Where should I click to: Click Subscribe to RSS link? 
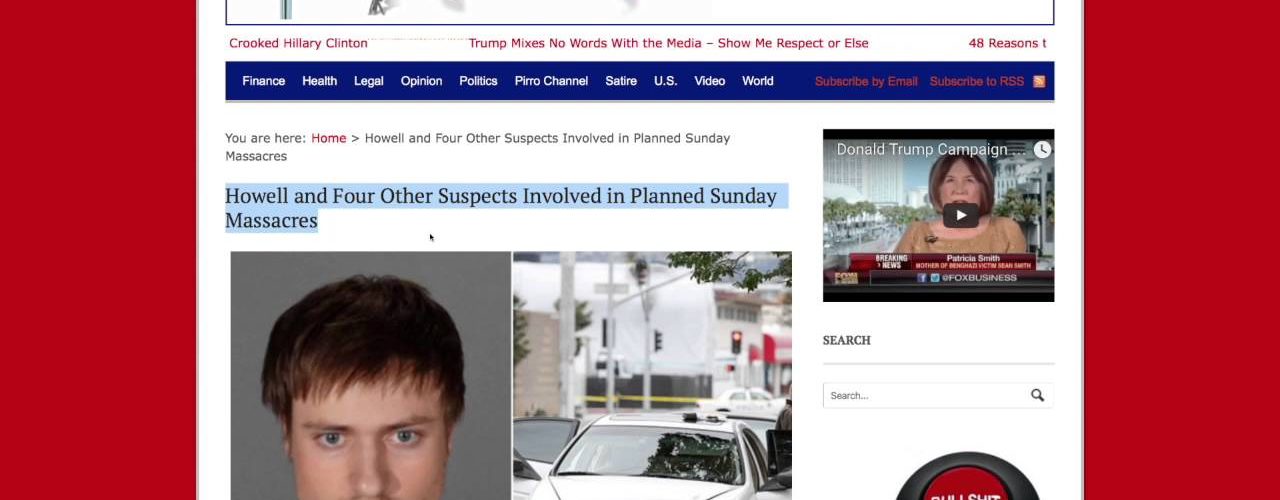(977, 81)
